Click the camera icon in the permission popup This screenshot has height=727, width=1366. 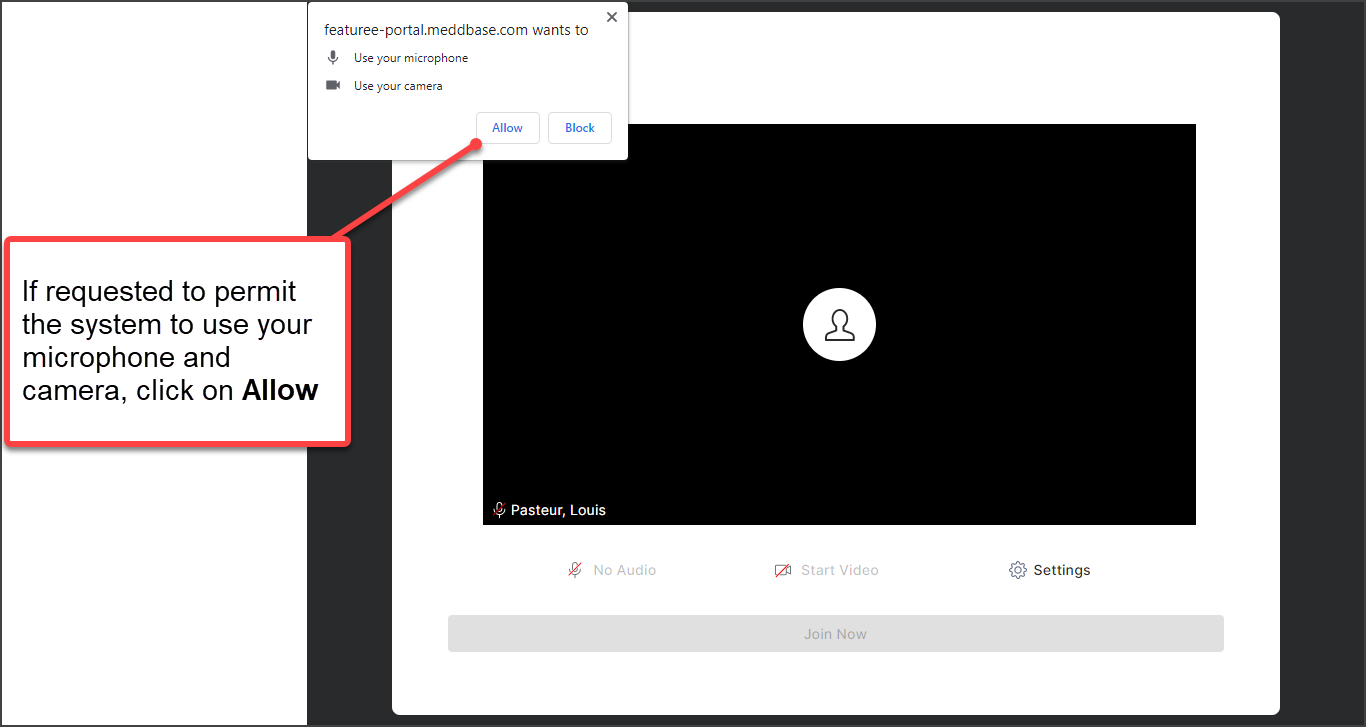(x=333, y=86)
